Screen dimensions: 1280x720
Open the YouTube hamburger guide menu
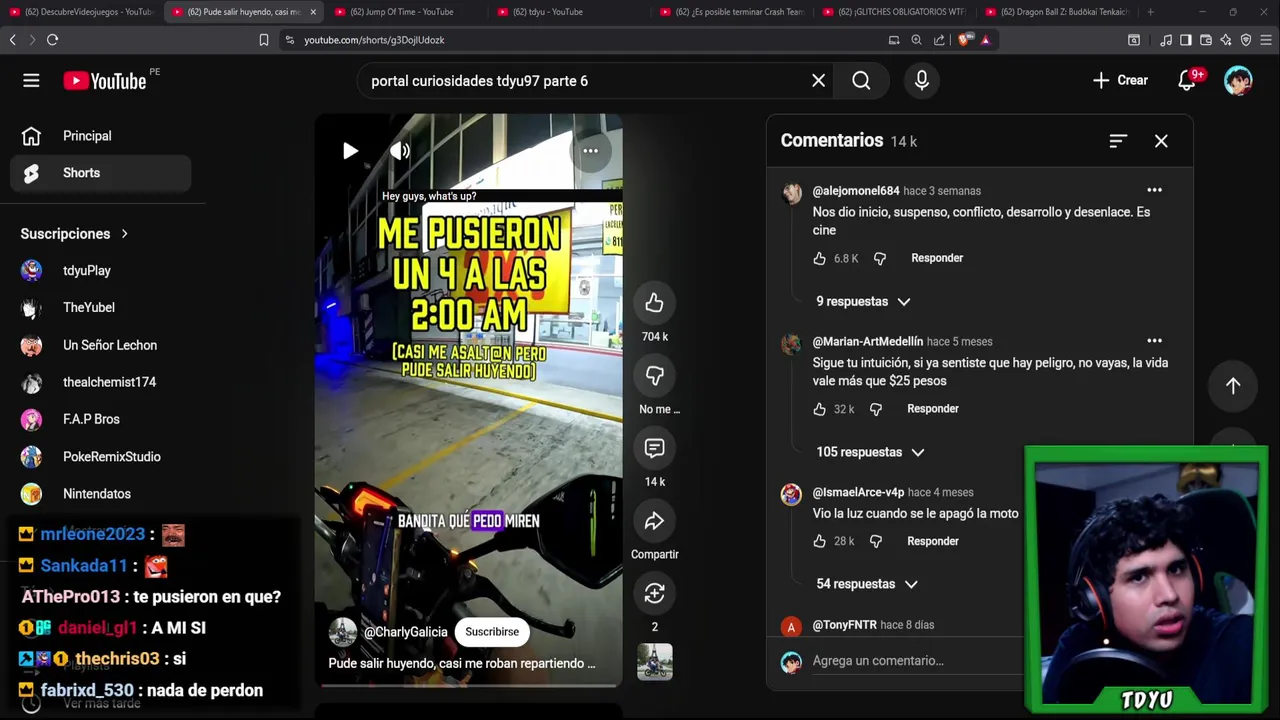click(x=31, y=81)
